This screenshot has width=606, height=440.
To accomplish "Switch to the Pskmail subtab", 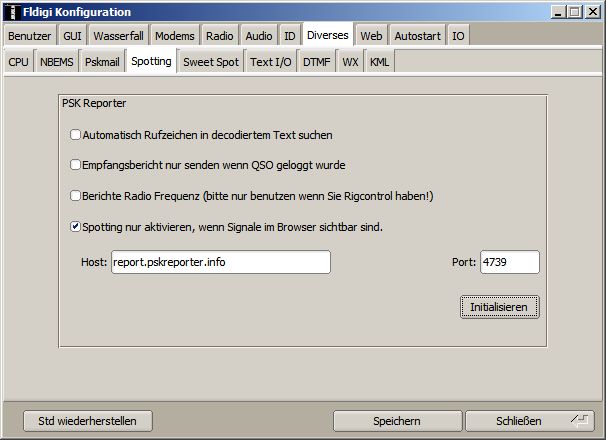I will coord(102,62).
